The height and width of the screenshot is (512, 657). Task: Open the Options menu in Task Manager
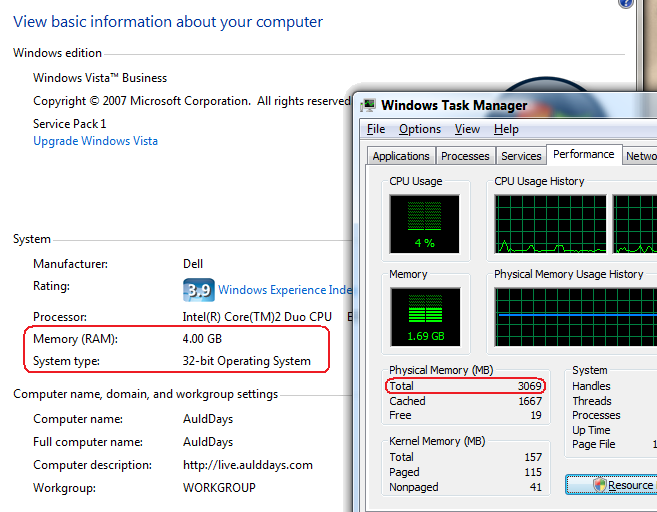tap(420, 129)
